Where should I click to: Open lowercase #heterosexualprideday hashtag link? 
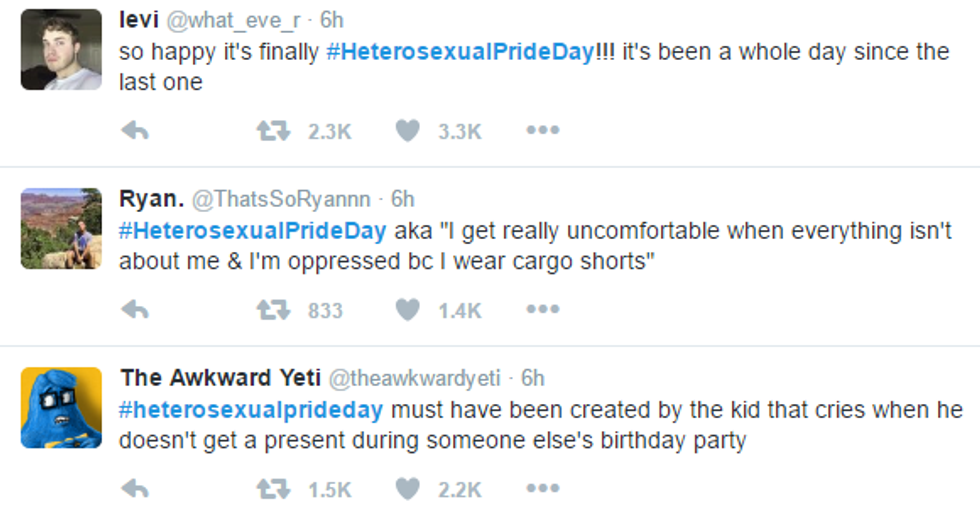pos(251,410)
